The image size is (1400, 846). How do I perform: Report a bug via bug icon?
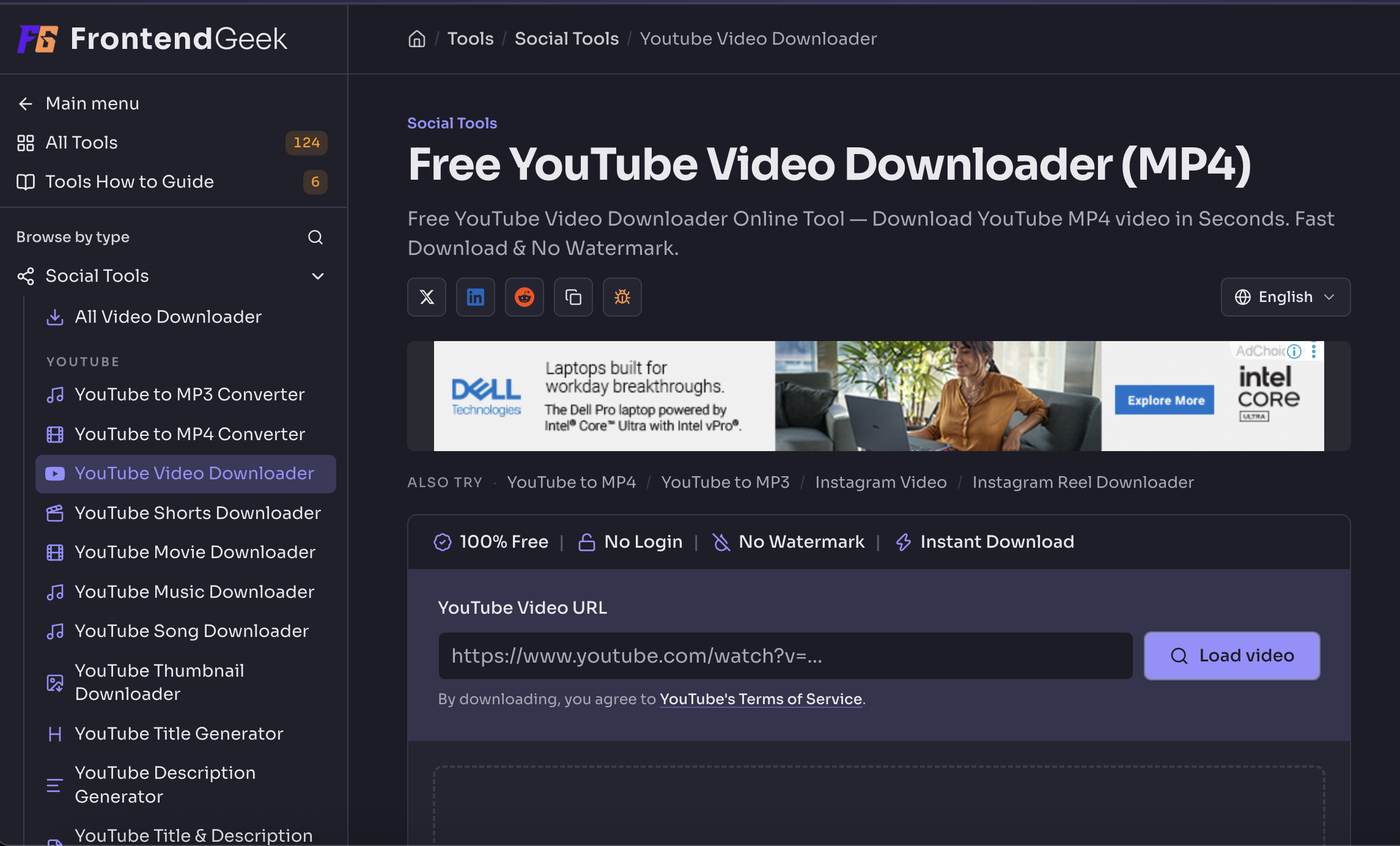coord(622,297)
